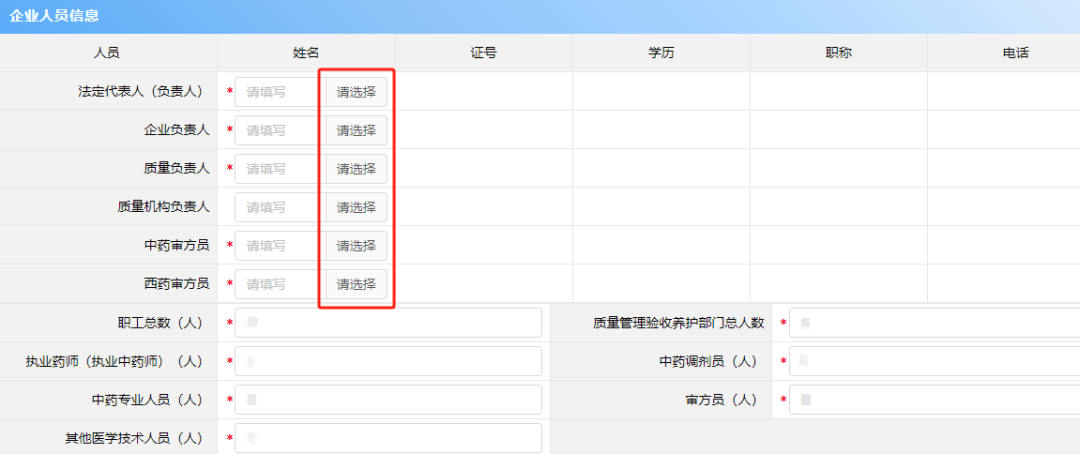Viewport: 1080px width, 454px height.
Task: Click the 中药专业人员（人） input field
Action: (388, 400)
